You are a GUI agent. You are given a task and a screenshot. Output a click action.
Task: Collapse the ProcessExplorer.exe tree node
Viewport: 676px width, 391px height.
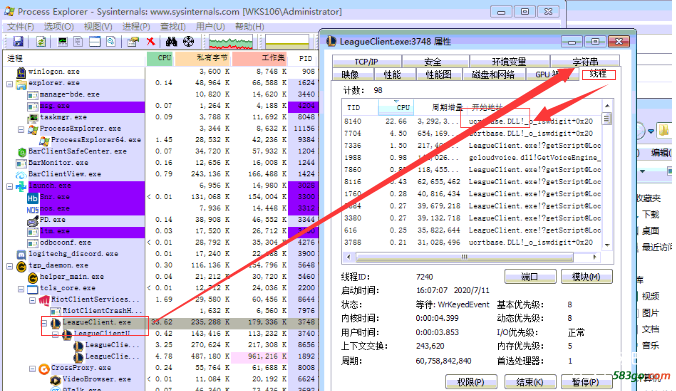tap(21, 129)
